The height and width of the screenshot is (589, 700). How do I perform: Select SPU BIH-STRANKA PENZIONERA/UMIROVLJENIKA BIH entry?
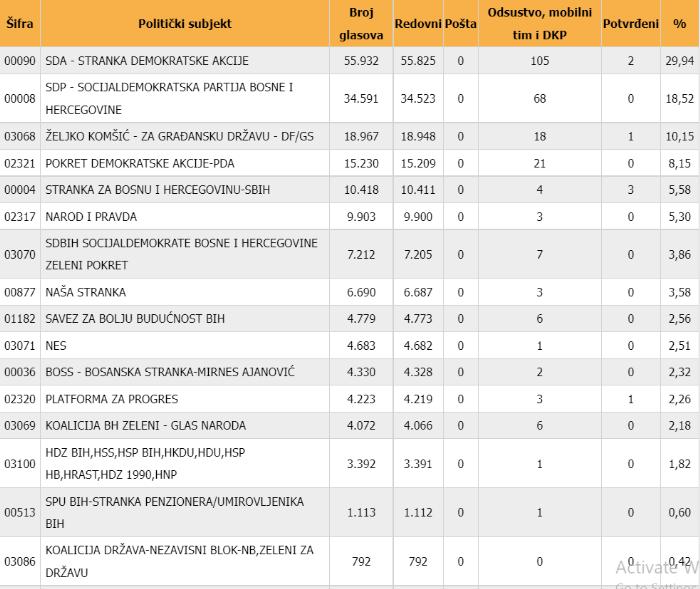[x=175, y=512]
